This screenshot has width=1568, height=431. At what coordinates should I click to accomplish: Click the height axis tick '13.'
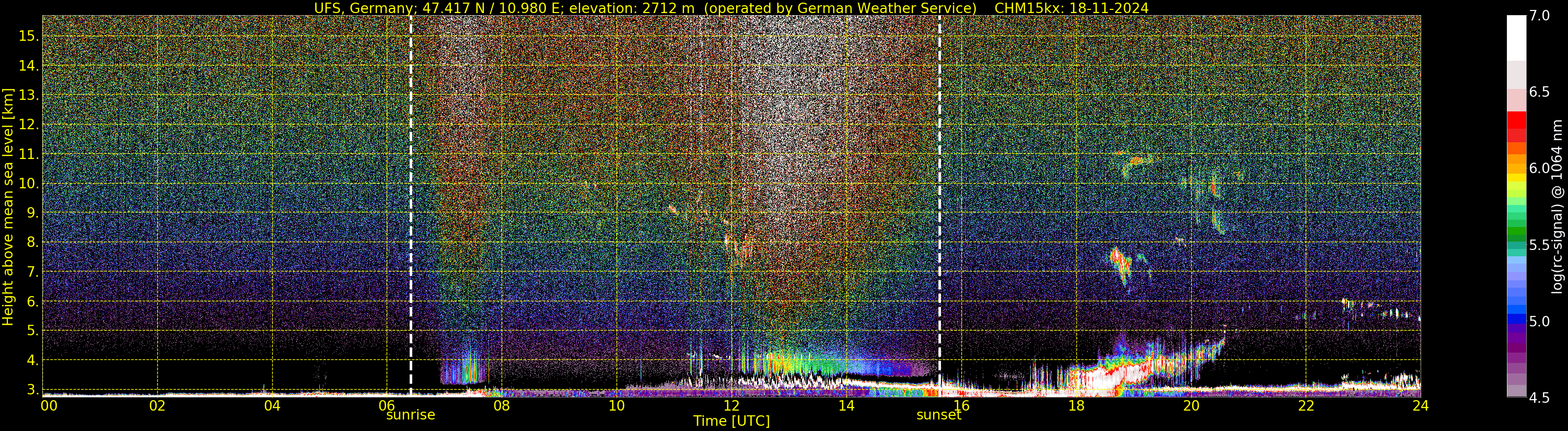(29, 95)
